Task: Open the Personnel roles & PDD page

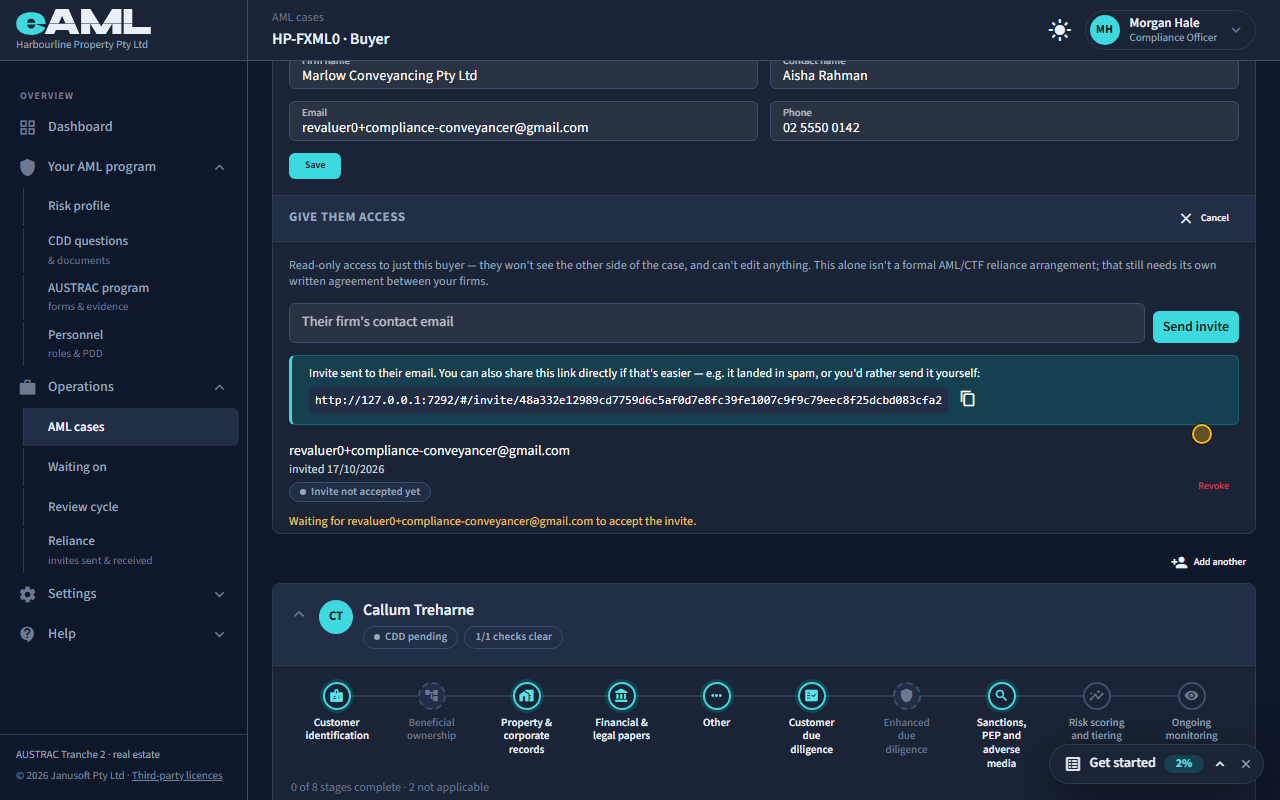Action: tap(131, 343)
